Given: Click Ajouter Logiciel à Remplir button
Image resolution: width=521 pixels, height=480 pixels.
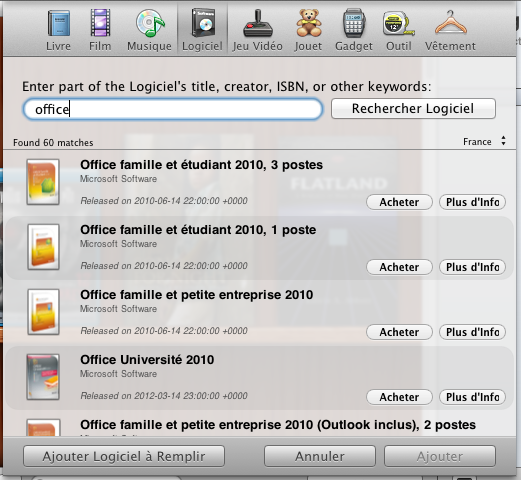Looking at the screenshot, I should pos(124,456).
